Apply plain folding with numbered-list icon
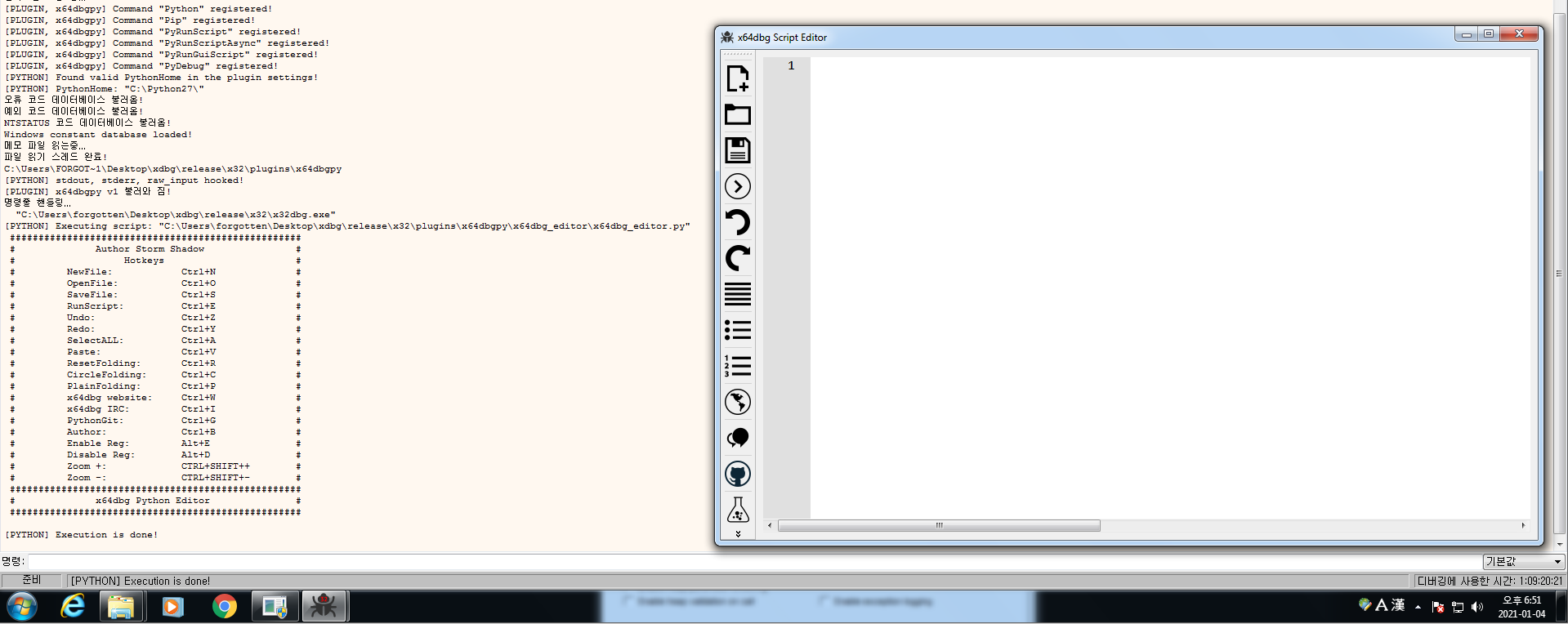Screen dimensions: 1568x624 point(738,366)
